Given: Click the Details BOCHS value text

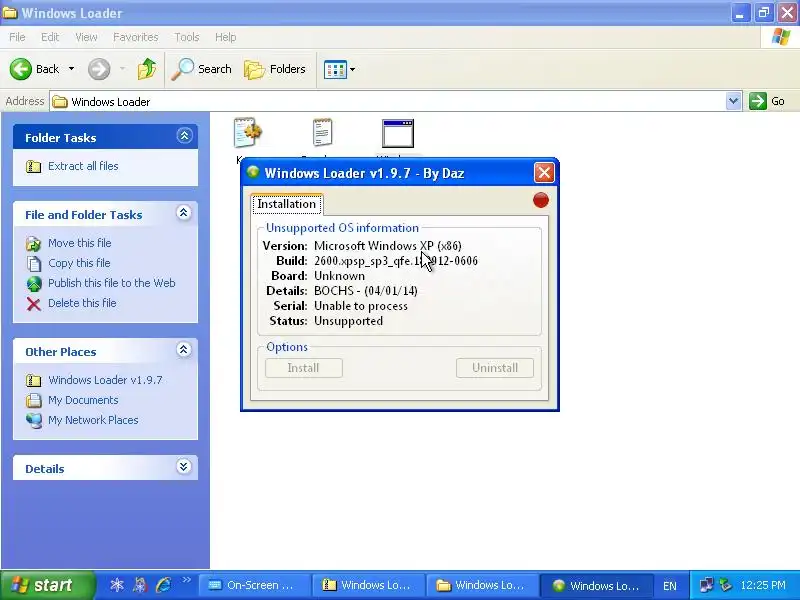Looking at the screenshot, I should point(366,291).
